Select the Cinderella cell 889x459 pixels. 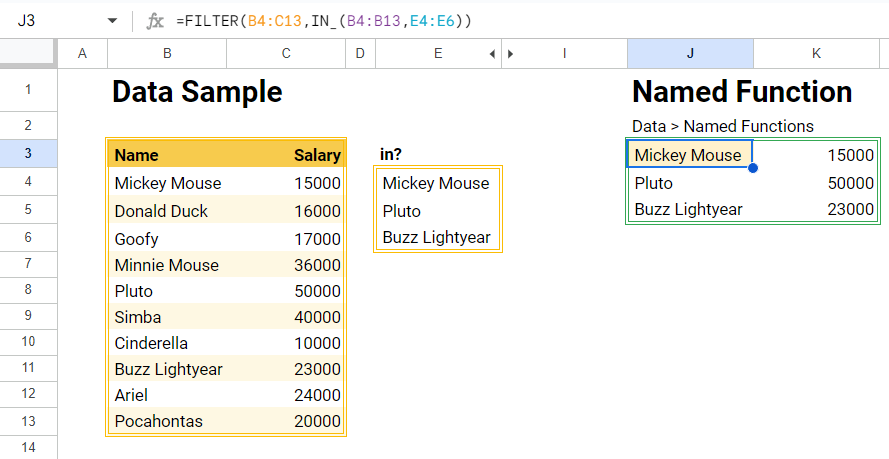point(167,343)
